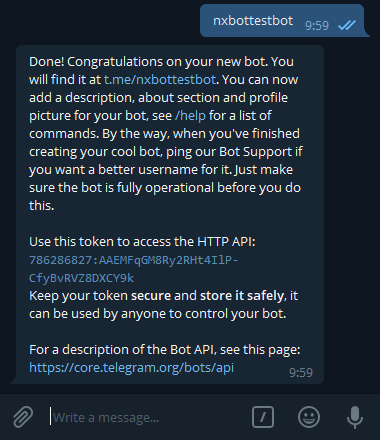Viewport: 380px width, 440px height.
Task: Click the 'For a description of the Bot API' line
Action: tap(165, 350)
